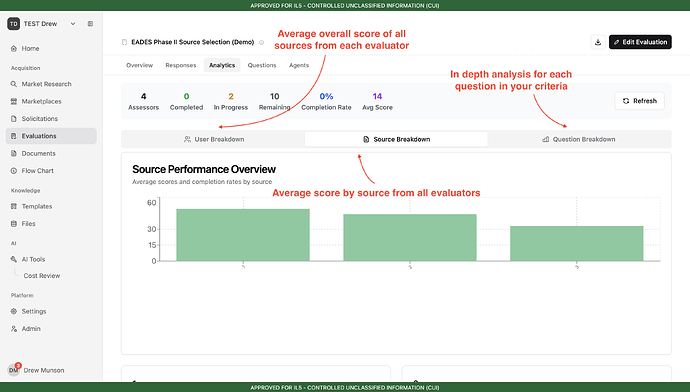Click the Marketplaces store icon
Image resolution: width=690 pixels, height=392 pixels.
coord(14,101)
